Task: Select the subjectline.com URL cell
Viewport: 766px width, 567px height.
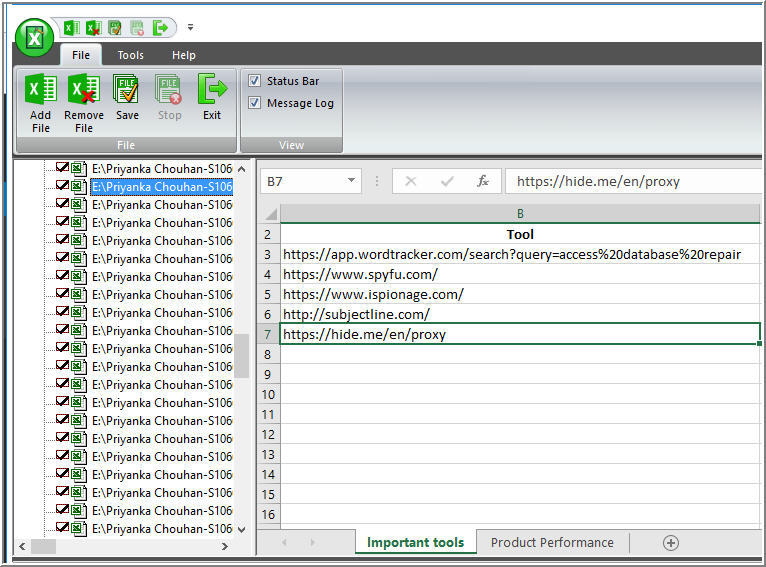Action: point(520,315)
